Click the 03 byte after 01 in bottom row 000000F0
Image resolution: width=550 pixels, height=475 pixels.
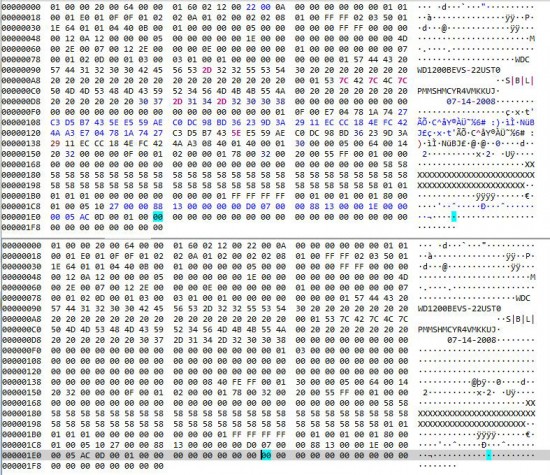(x=300, y=350)
